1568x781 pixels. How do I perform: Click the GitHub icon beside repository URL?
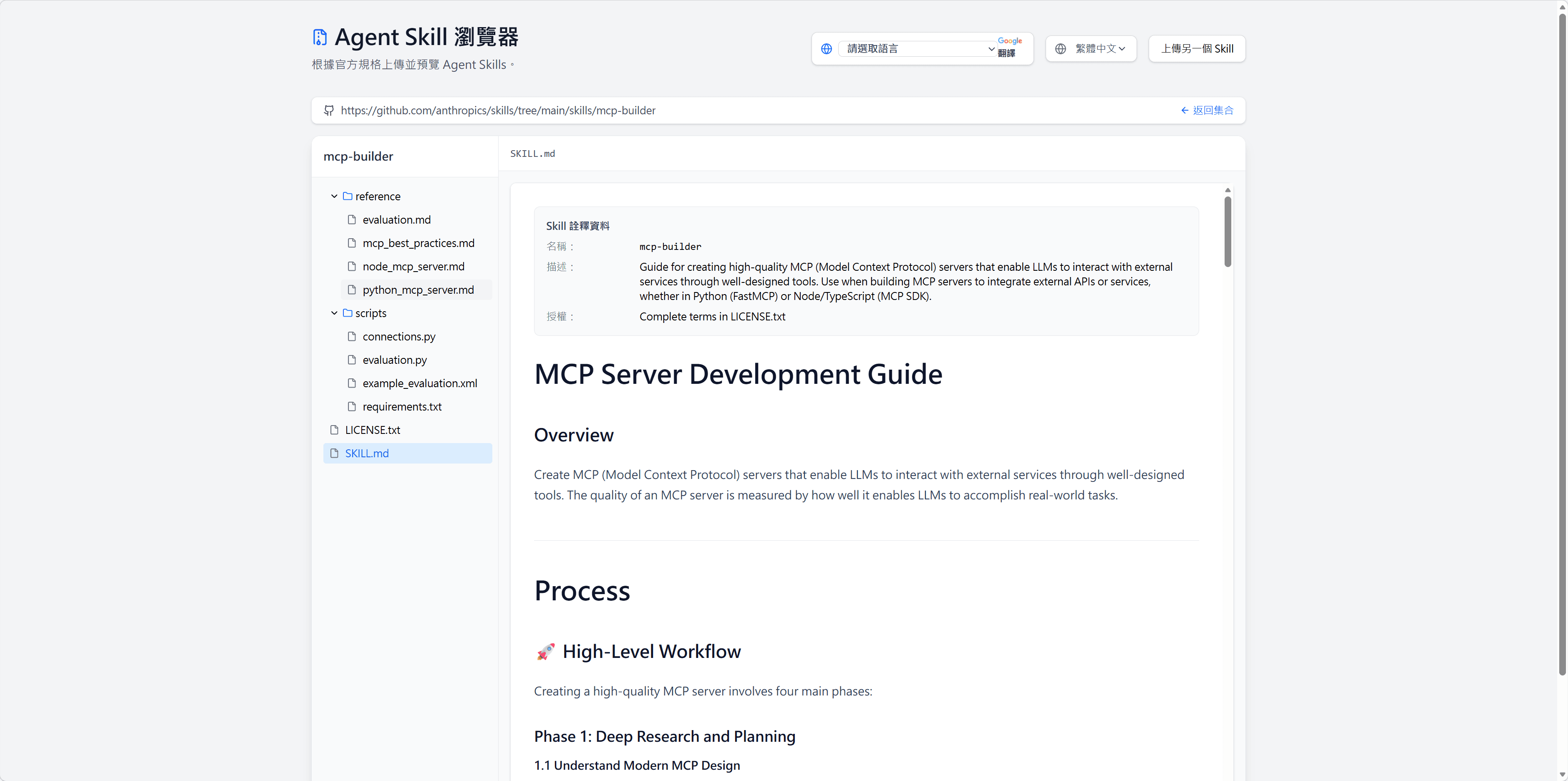click(x=329, y=110)
